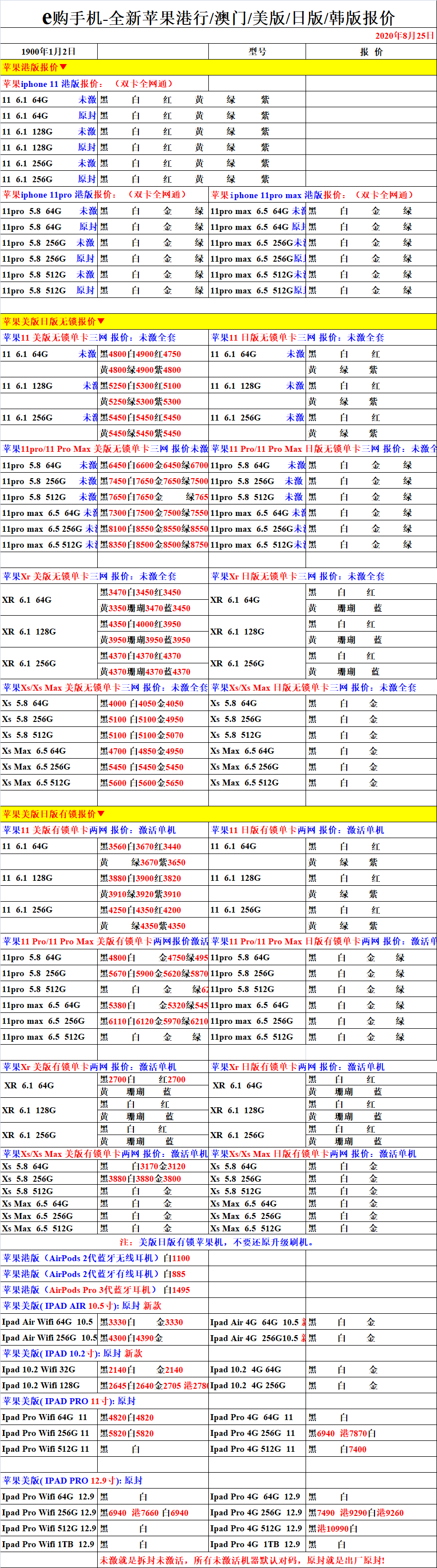Select the cell '1900年1月2日'

[49, 52]
